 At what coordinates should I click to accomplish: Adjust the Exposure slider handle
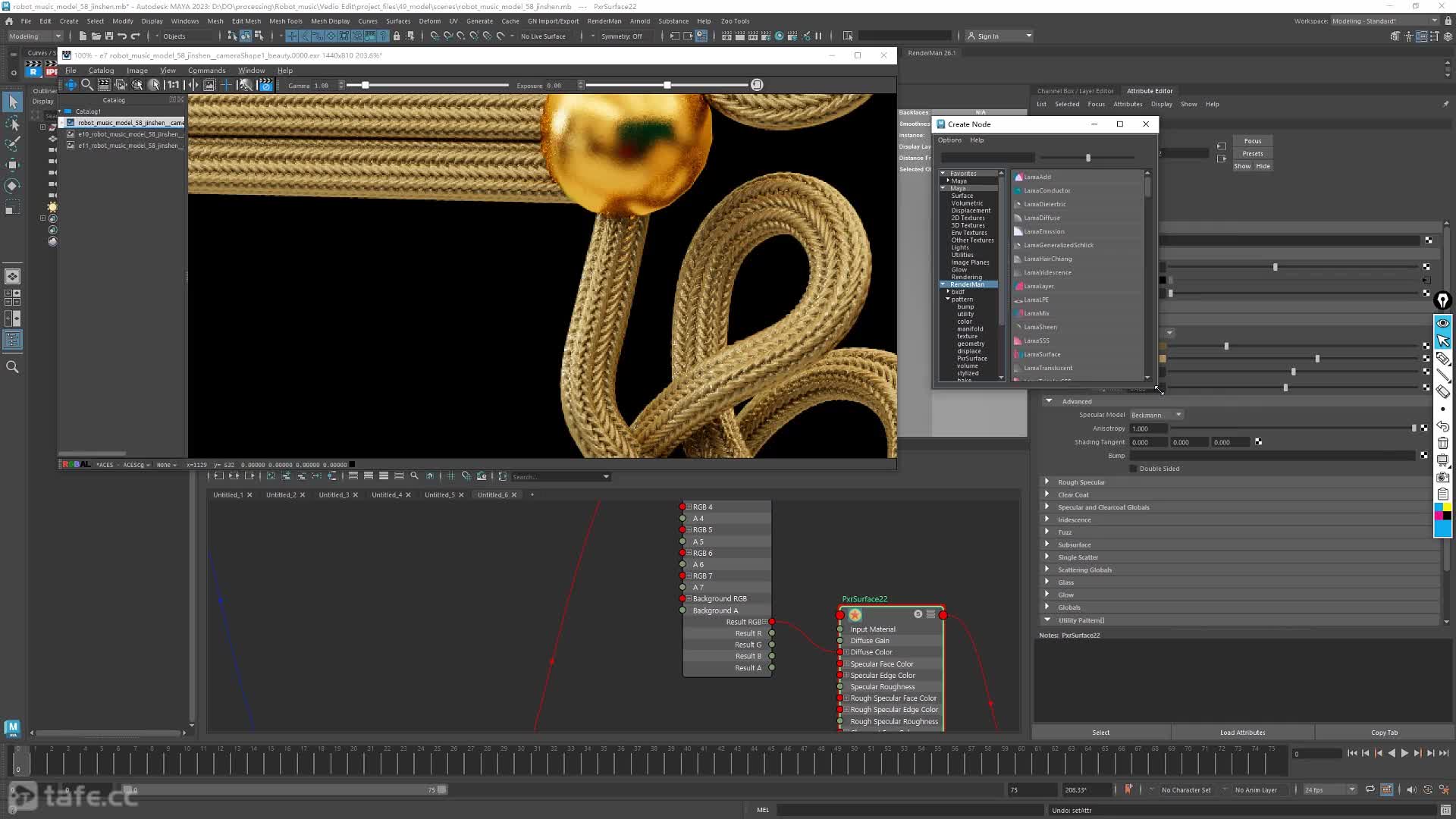click(667, 85)
